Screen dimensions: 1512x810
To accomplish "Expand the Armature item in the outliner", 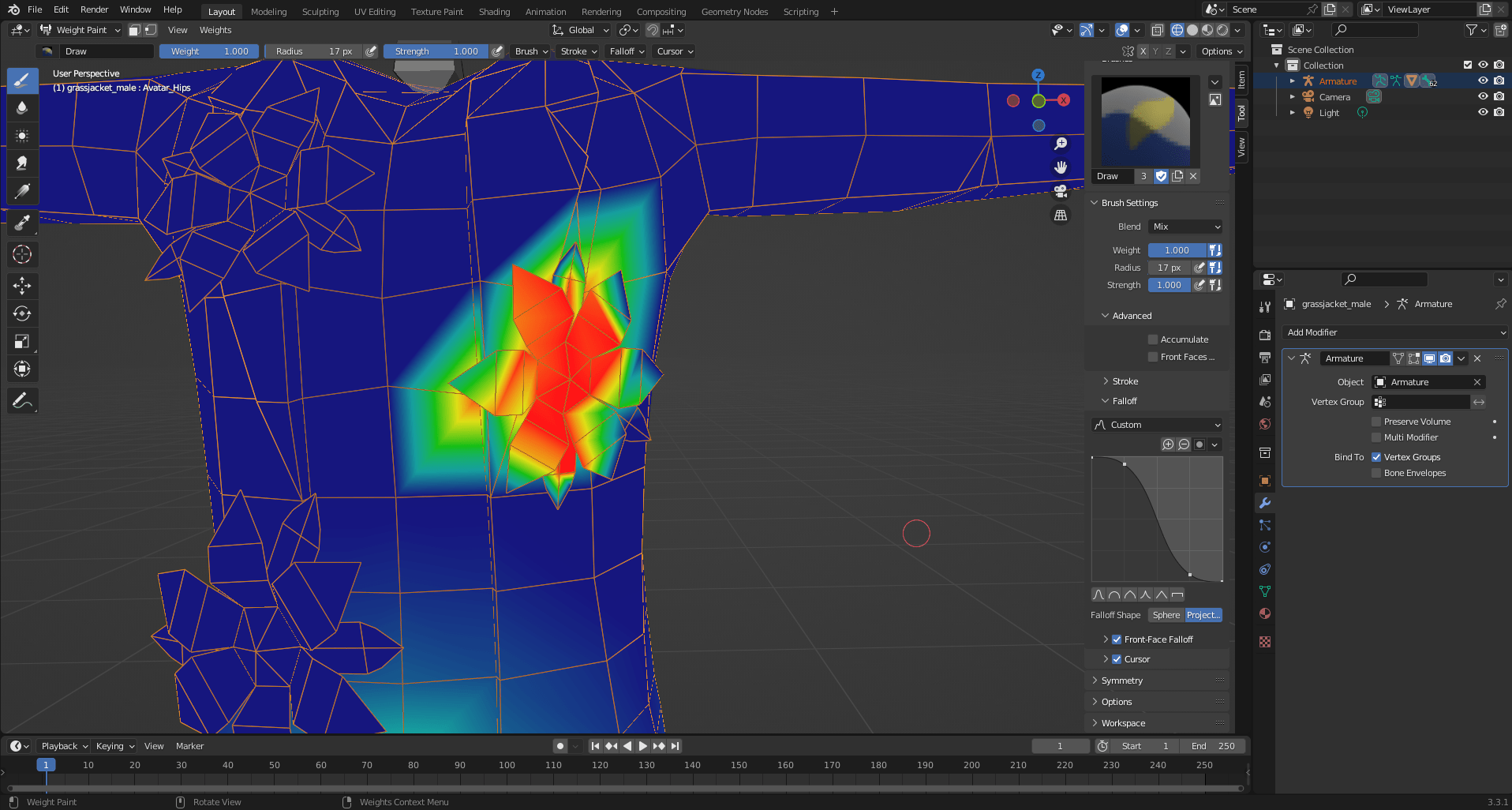I will [x=1292, y=81].
